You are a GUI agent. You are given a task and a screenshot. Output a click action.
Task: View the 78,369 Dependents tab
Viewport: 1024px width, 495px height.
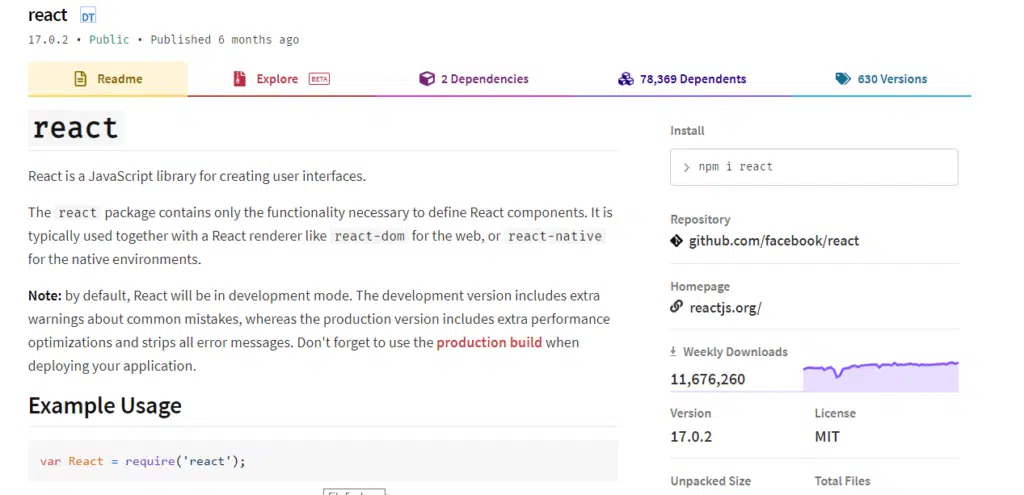pos(682,79)
